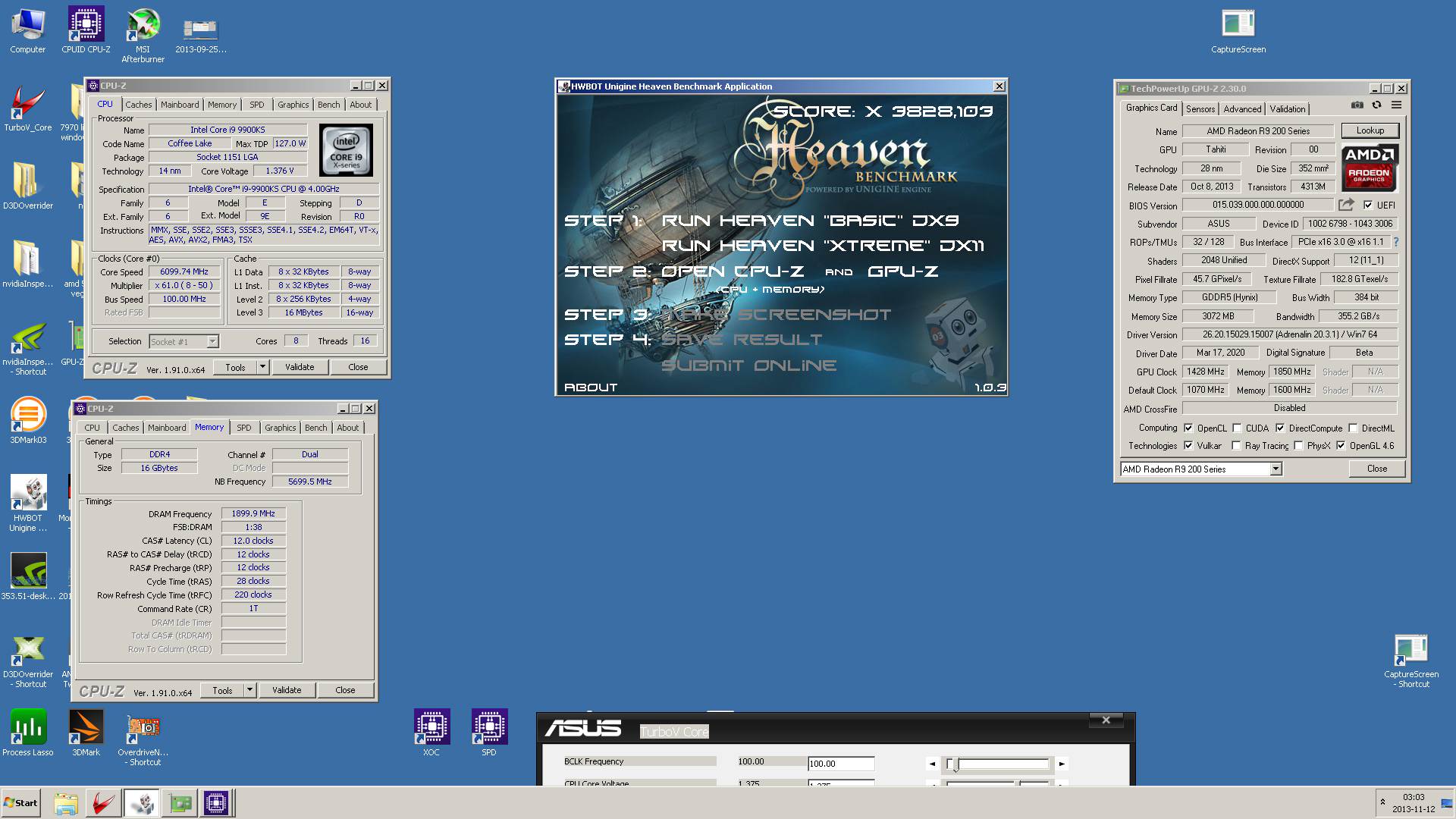Open 3DMark03 desktop icon
The width and height of the screenshot is (1456, 819).
click(x=27, y=421)
